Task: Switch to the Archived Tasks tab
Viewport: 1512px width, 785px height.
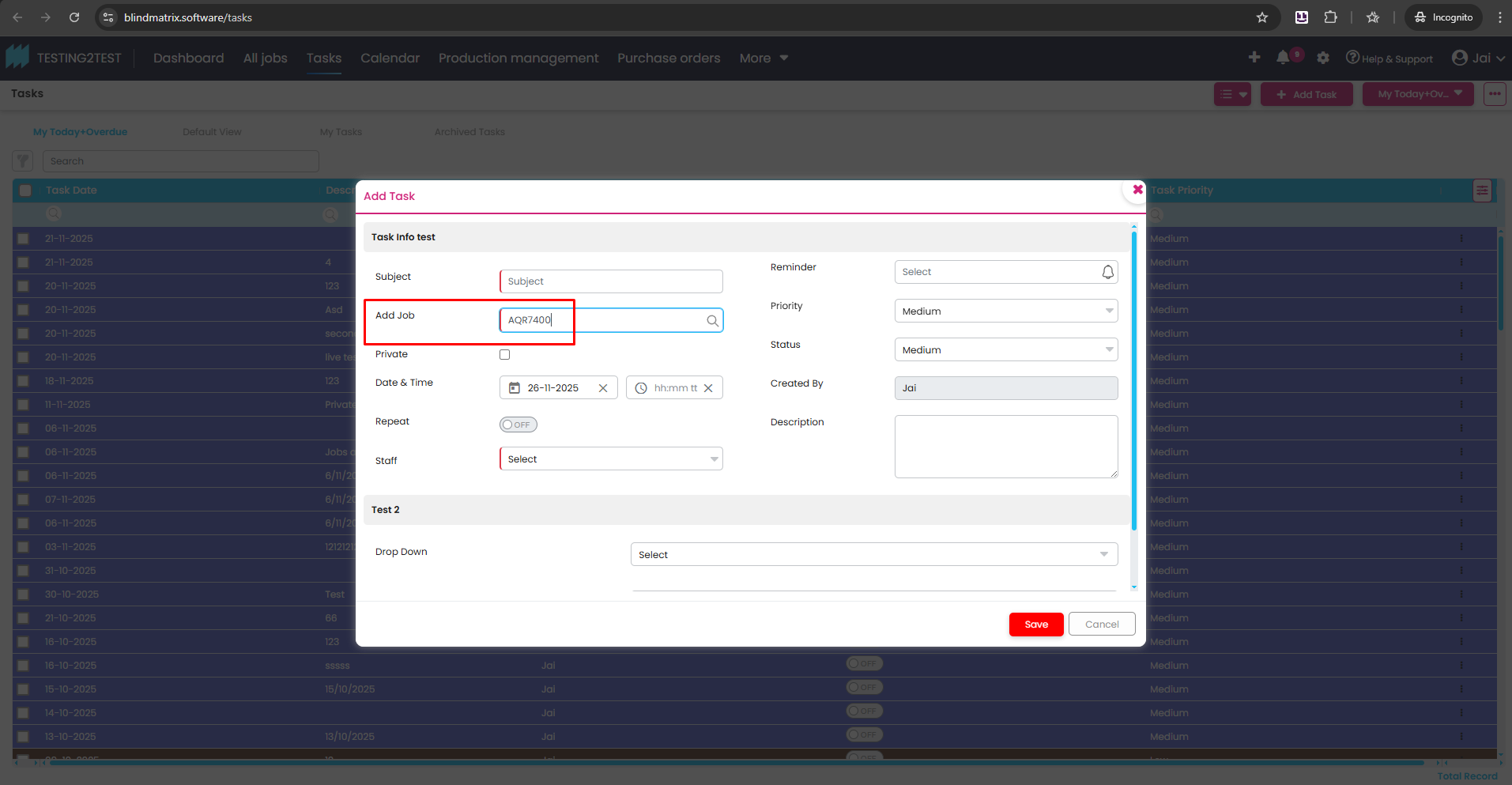Action: coord(469,132)
